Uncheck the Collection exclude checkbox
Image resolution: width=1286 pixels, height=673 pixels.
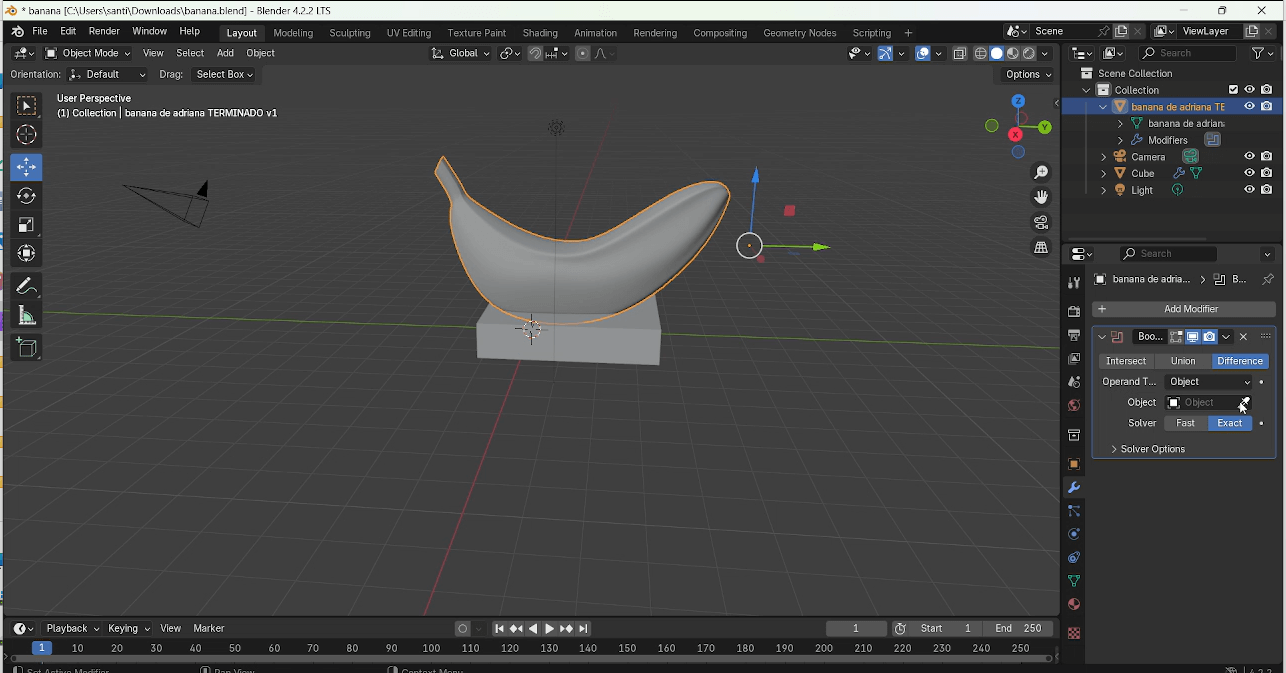click(x=1233, y=90)
